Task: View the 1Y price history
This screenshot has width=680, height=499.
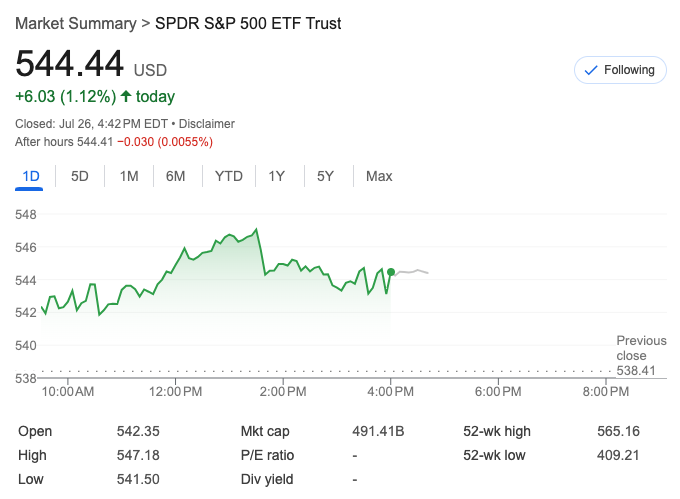Action: (277, 177)
